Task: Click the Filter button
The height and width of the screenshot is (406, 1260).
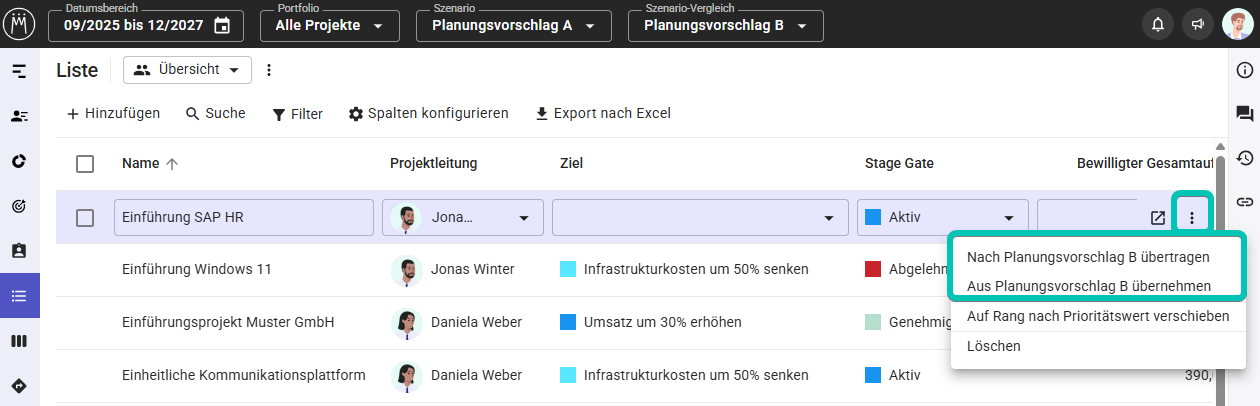Action: 297,114
